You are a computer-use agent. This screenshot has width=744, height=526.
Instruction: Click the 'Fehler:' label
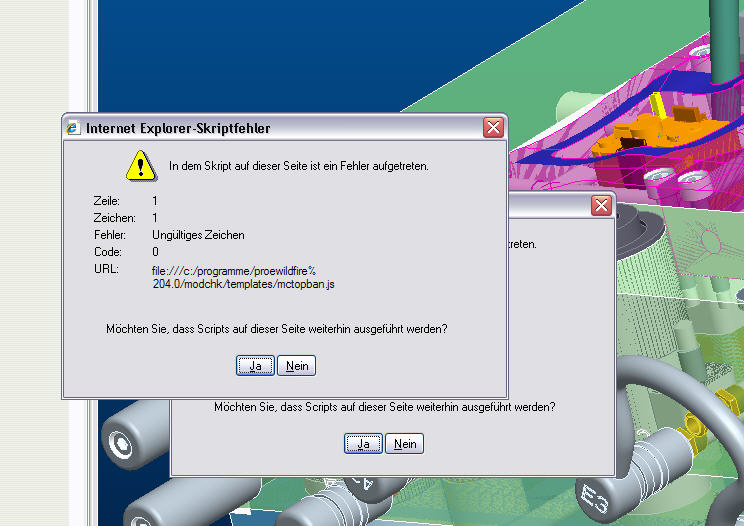coord(110,235)
